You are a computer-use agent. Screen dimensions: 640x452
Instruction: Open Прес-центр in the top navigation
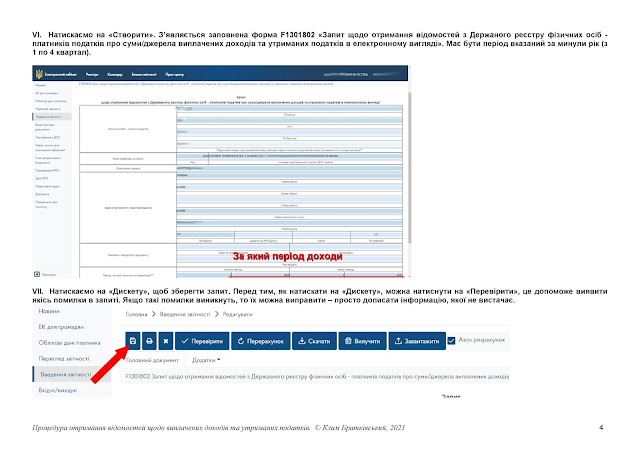pos(175,75)
